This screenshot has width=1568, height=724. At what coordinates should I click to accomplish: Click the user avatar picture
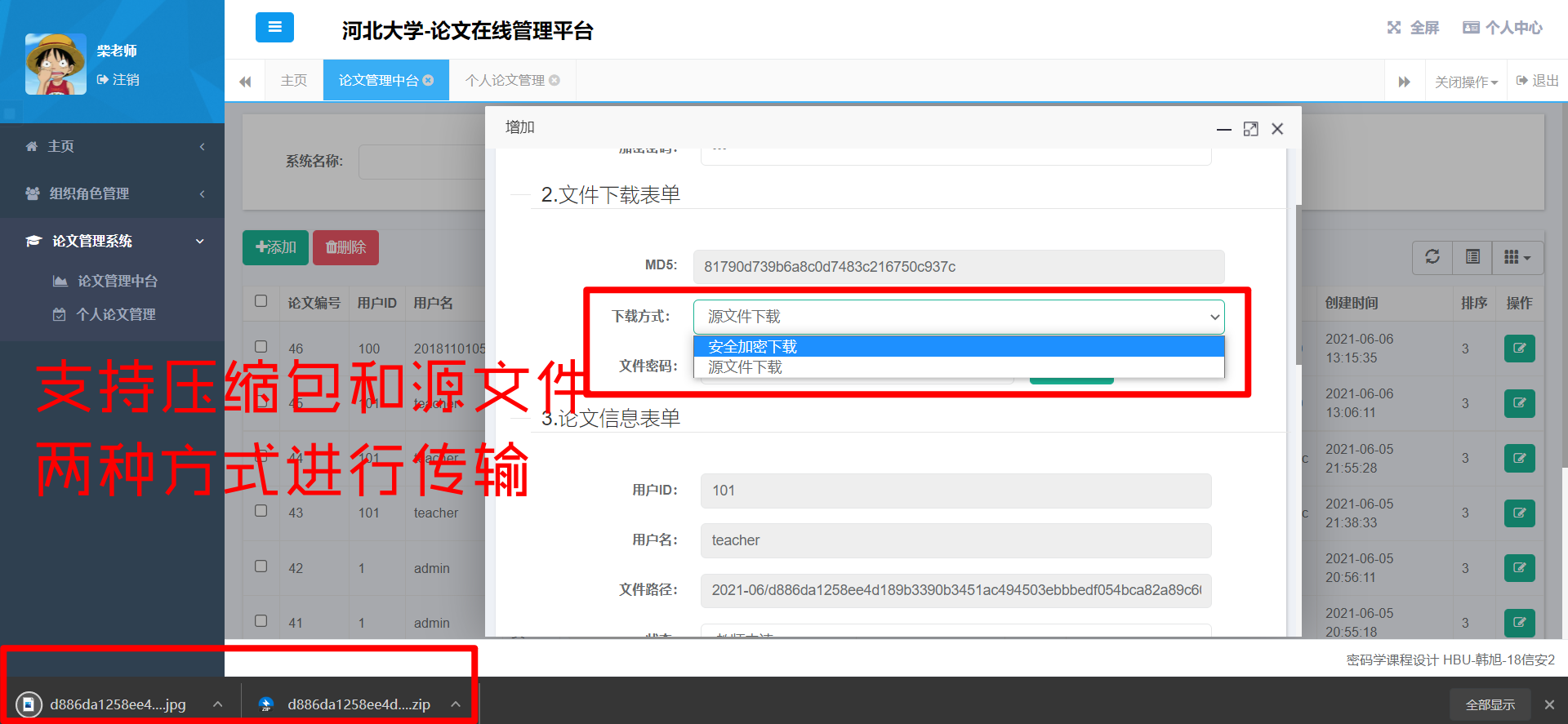click(x=56, y=64)
